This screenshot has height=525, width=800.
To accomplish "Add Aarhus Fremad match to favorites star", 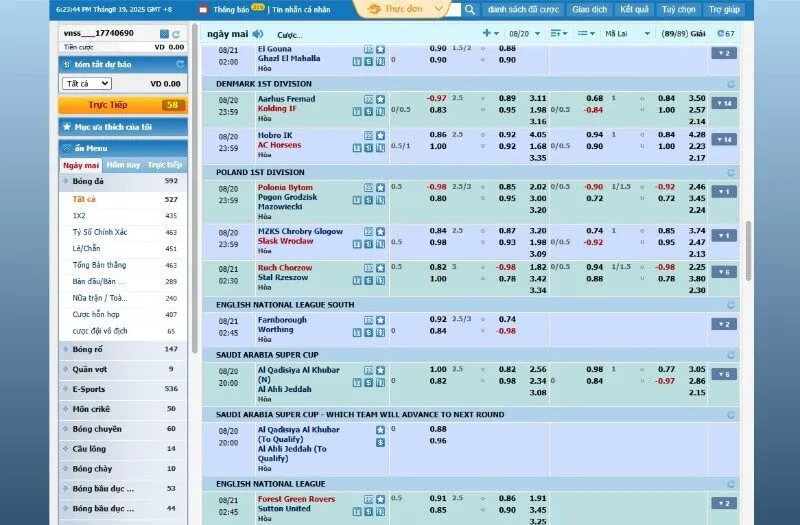I will tap(380, 99).
